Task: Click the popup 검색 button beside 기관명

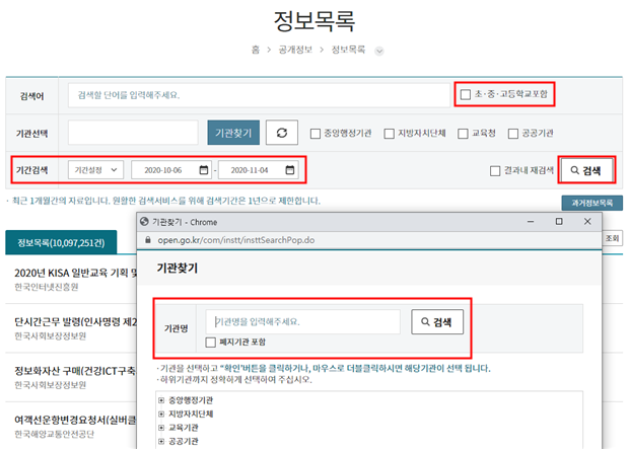Action: 437,322
